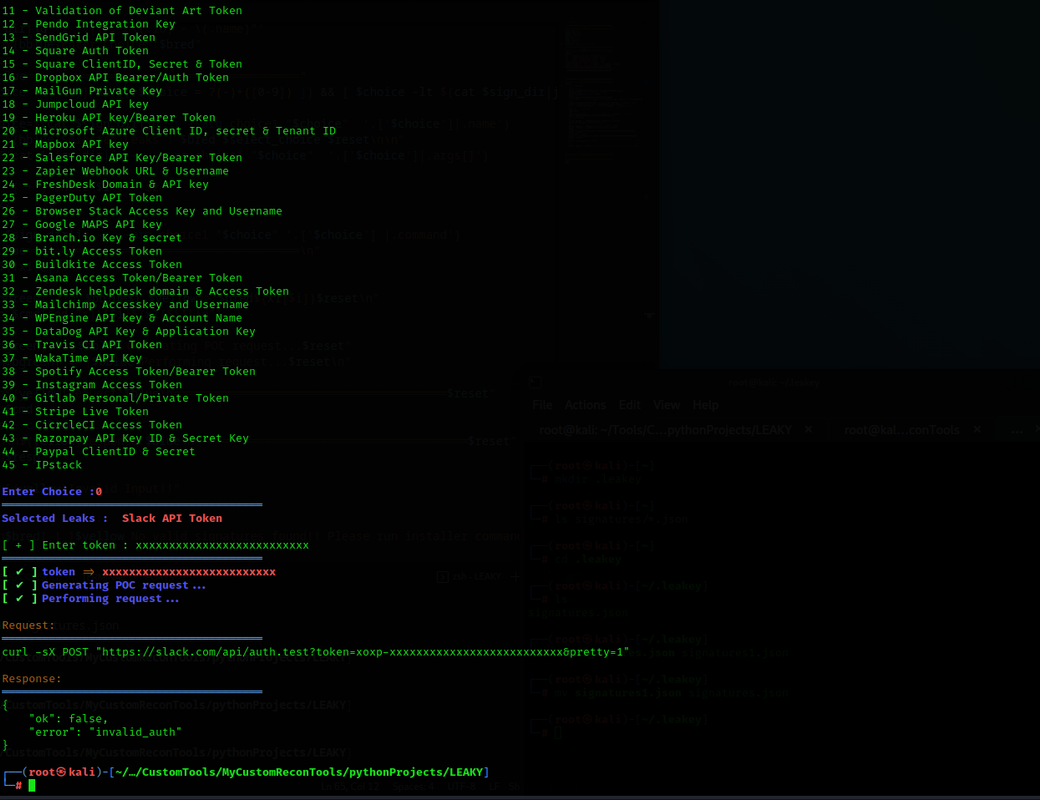Click '26 - Browser Stack Access Key and Username'
Image resolution: width=1040 pixels, height=800 pixels.
click(142, 211)
